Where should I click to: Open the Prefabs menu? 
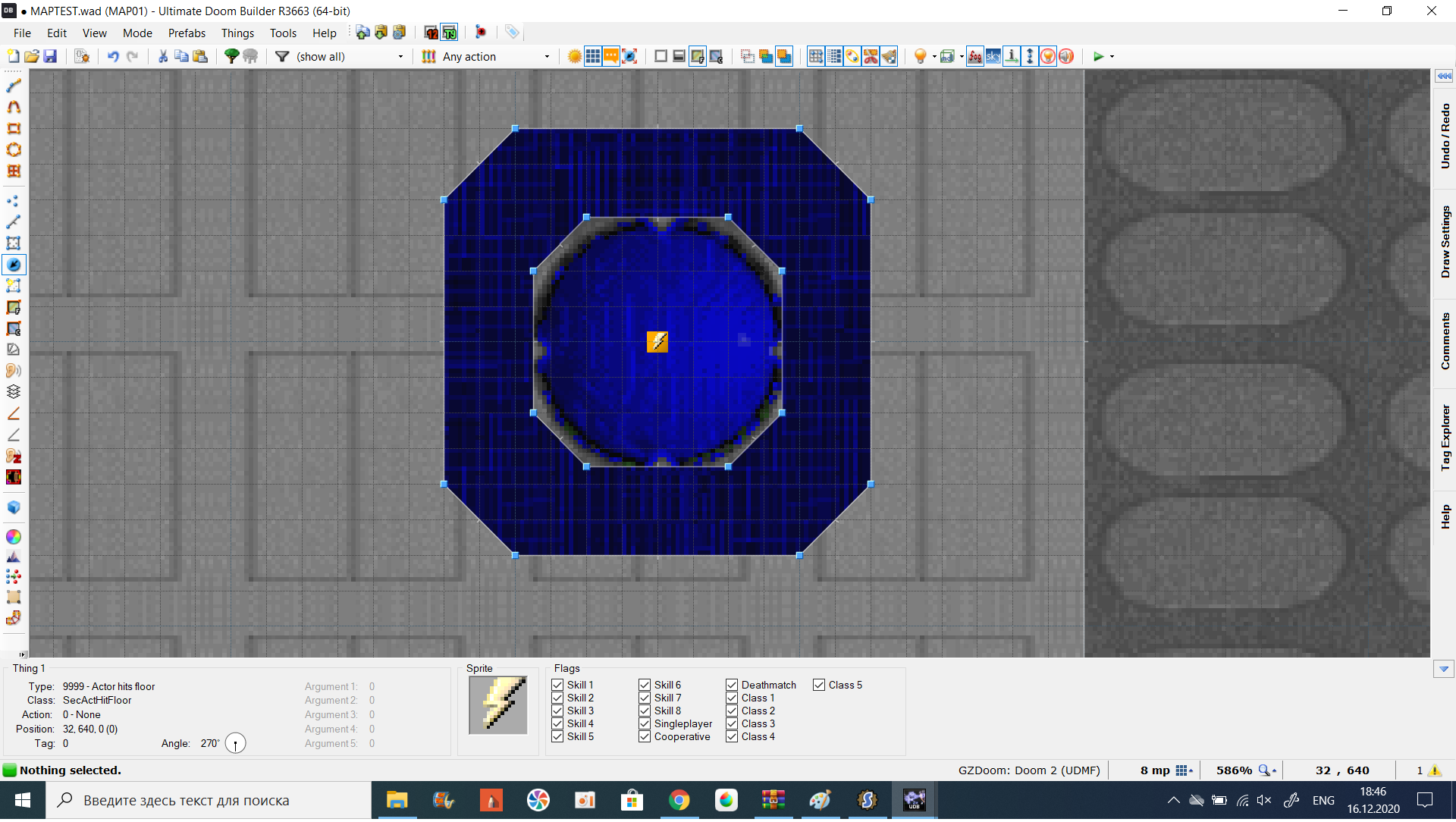(x=187, y=33)
